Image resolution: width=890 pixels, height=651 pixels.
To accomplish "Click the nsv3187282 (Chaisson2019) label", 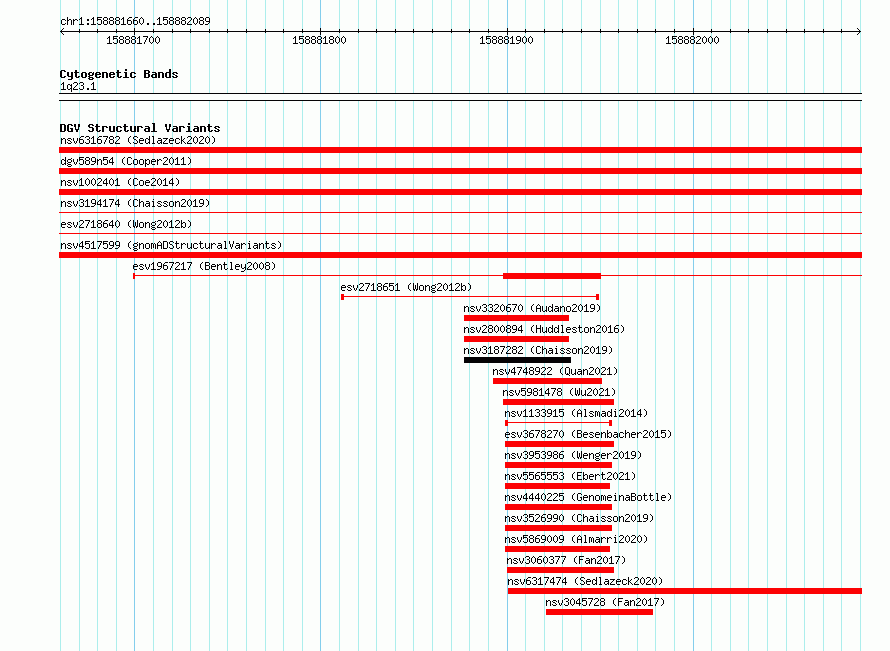I will (538, 350).
